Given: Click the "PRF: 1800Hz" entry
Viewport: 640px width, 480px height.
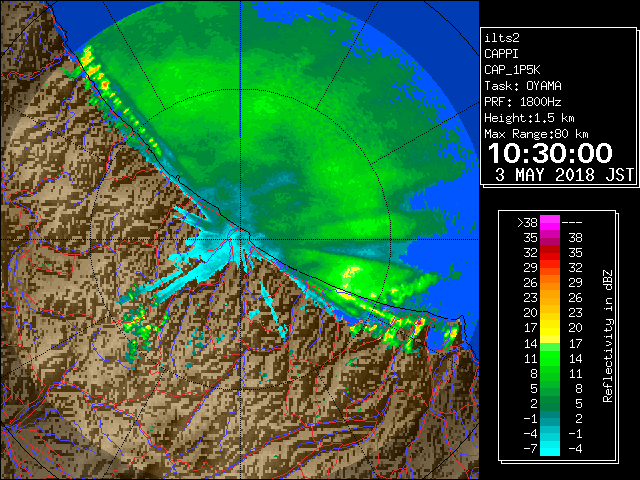Looking at the screenshot, I should [x=523, y=102].
